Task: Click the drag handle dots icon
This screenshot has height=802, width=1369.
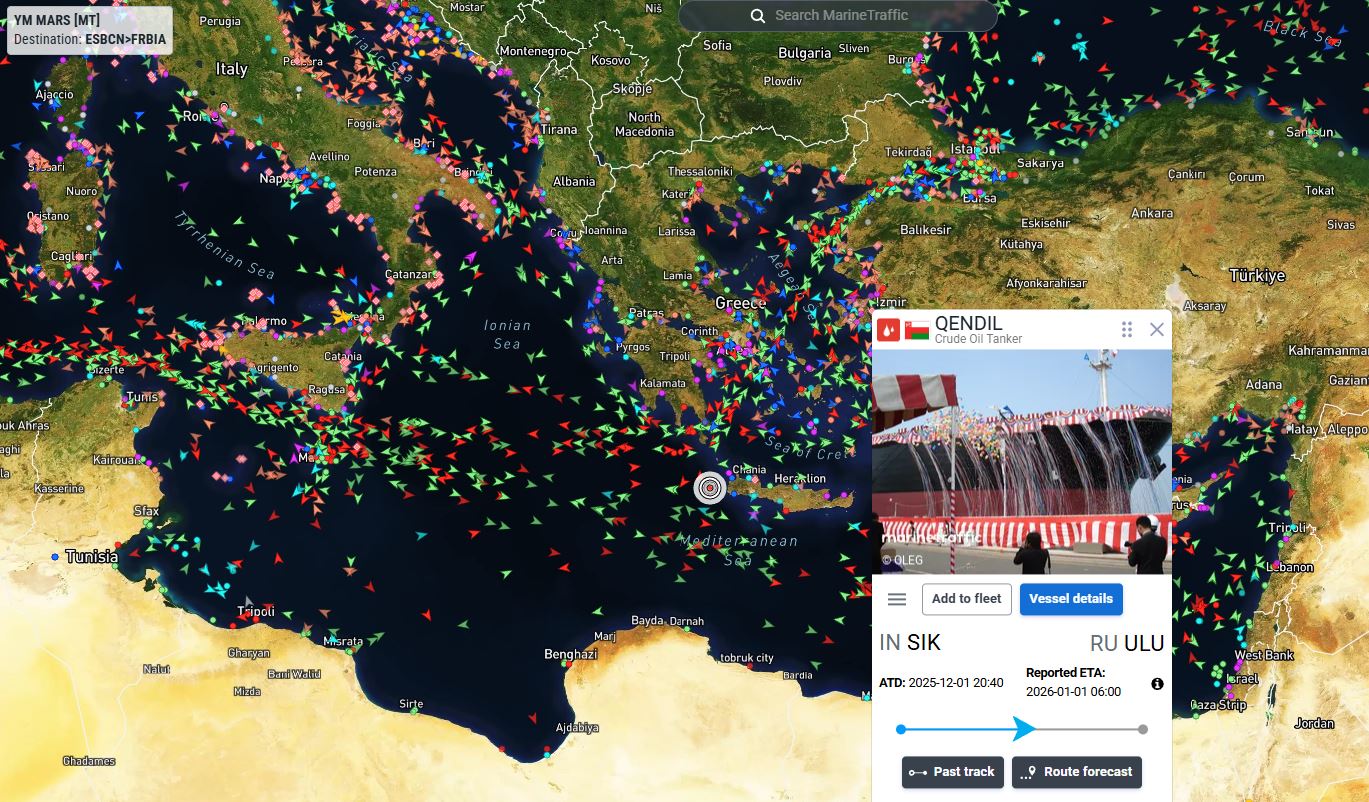Action: coord(1127,329)
